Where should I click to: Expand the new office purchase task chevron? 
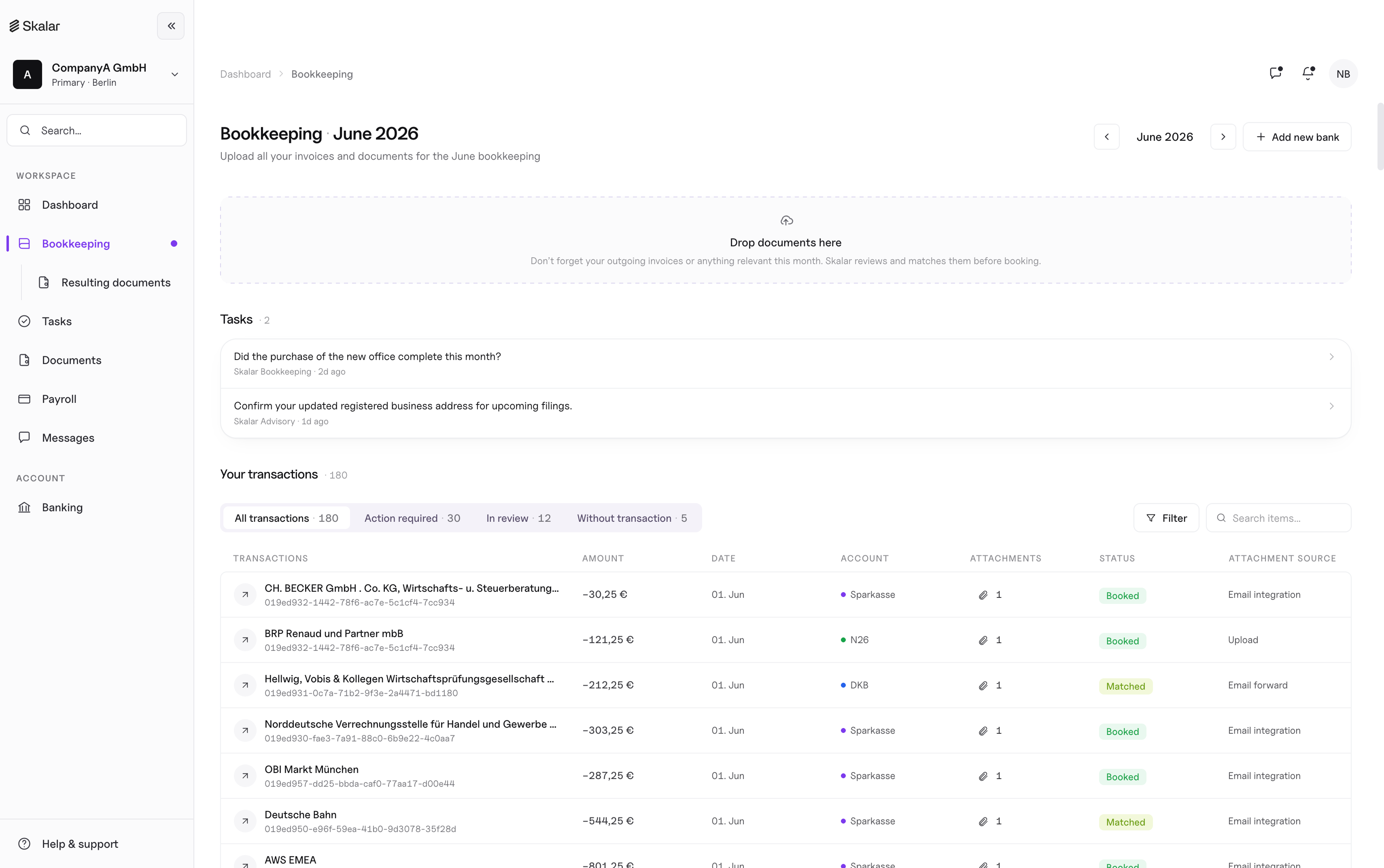[x=1331, y=357]
